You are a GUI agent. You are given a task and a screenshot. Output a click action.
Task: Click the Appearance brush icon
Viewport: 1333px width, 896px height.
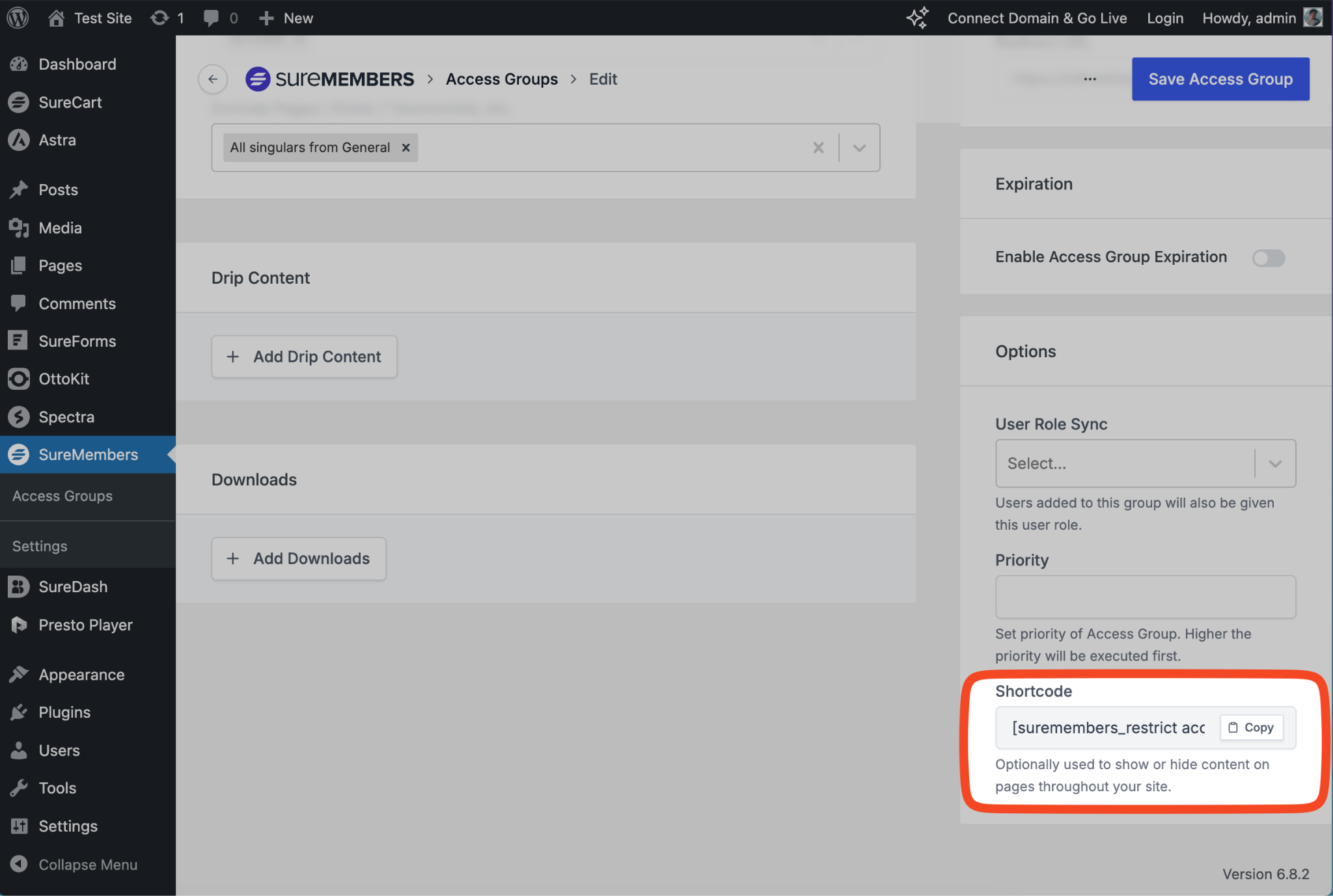19,674
